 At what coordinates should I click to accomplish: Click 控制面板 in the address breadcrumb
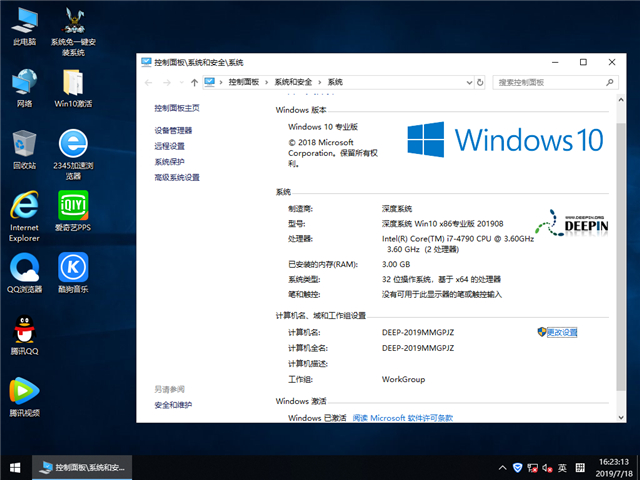[x=244, y=82]
